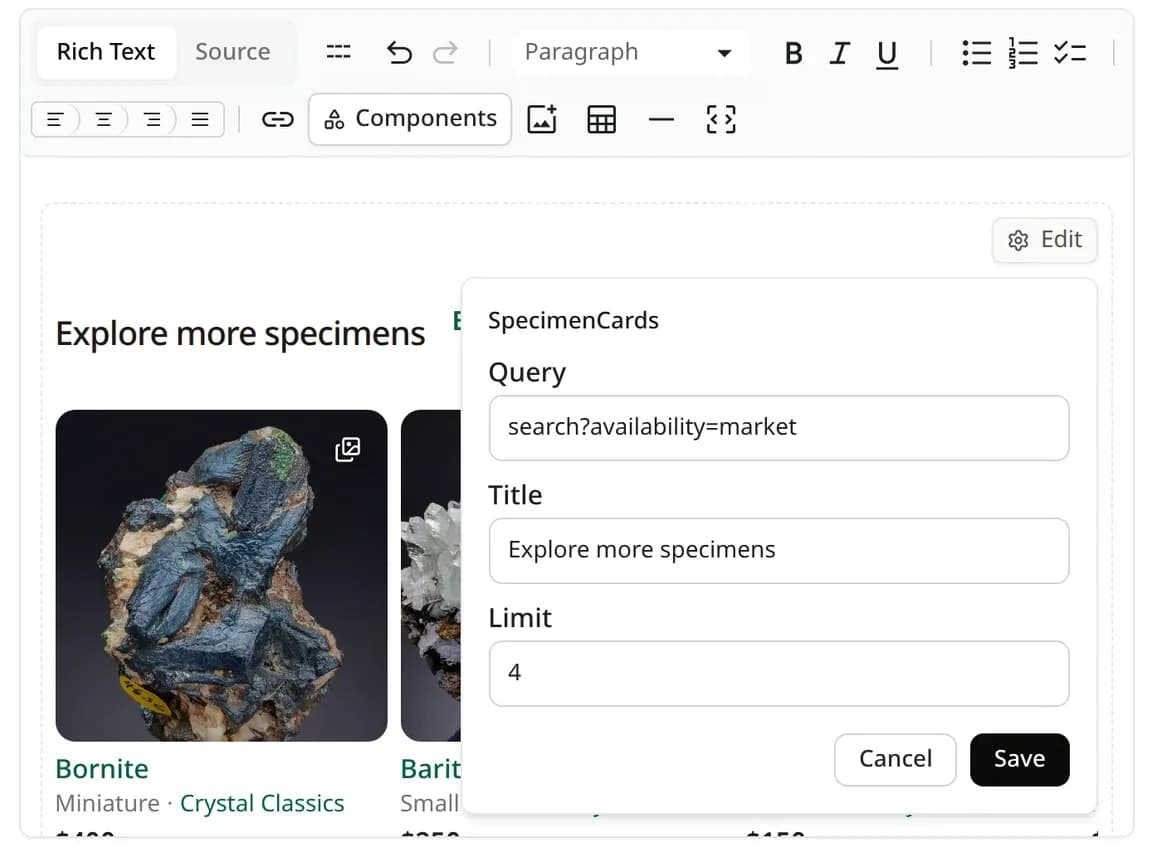This screenshot has height=862, width=1152.
Task: Click the Title input field
Action: (x=779, y=550)
